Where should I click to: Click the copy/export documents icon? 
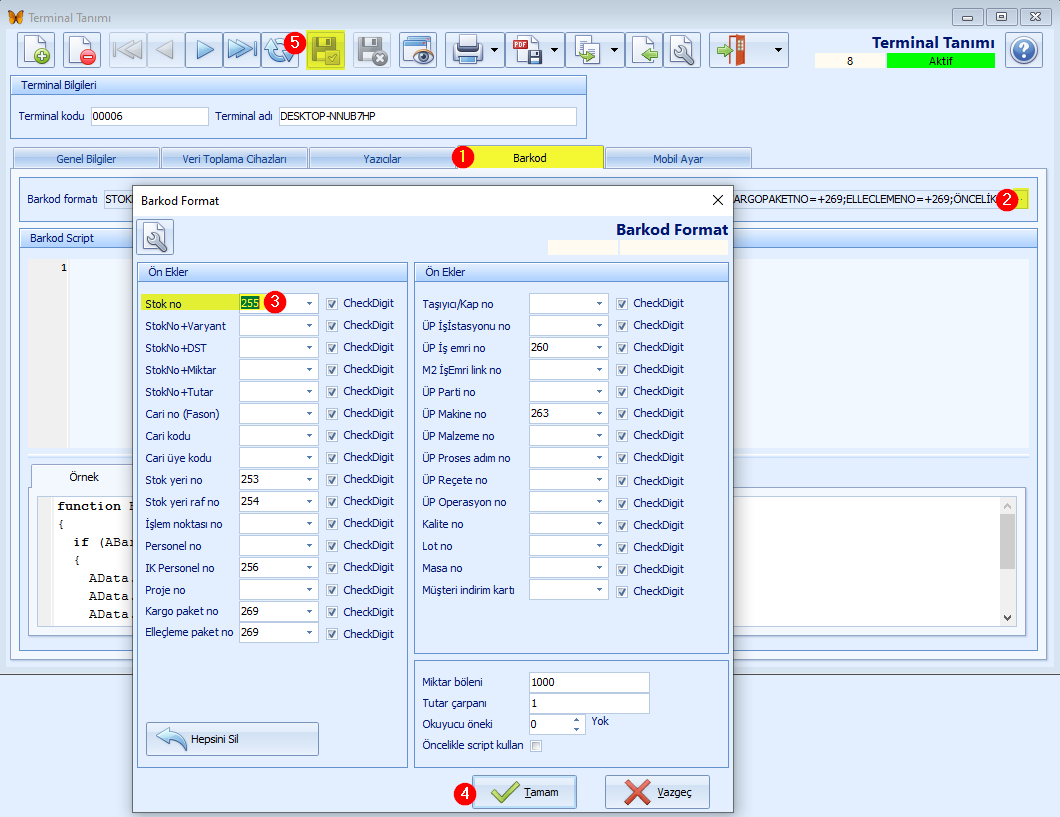tap(586, 50)
